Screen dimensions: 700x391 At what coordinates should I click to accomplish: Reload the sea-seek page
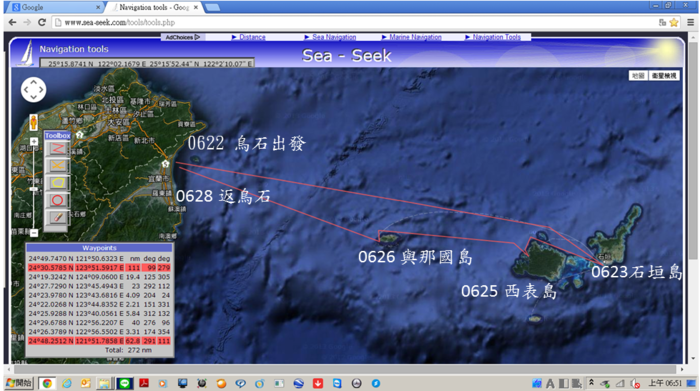[42, 22]
